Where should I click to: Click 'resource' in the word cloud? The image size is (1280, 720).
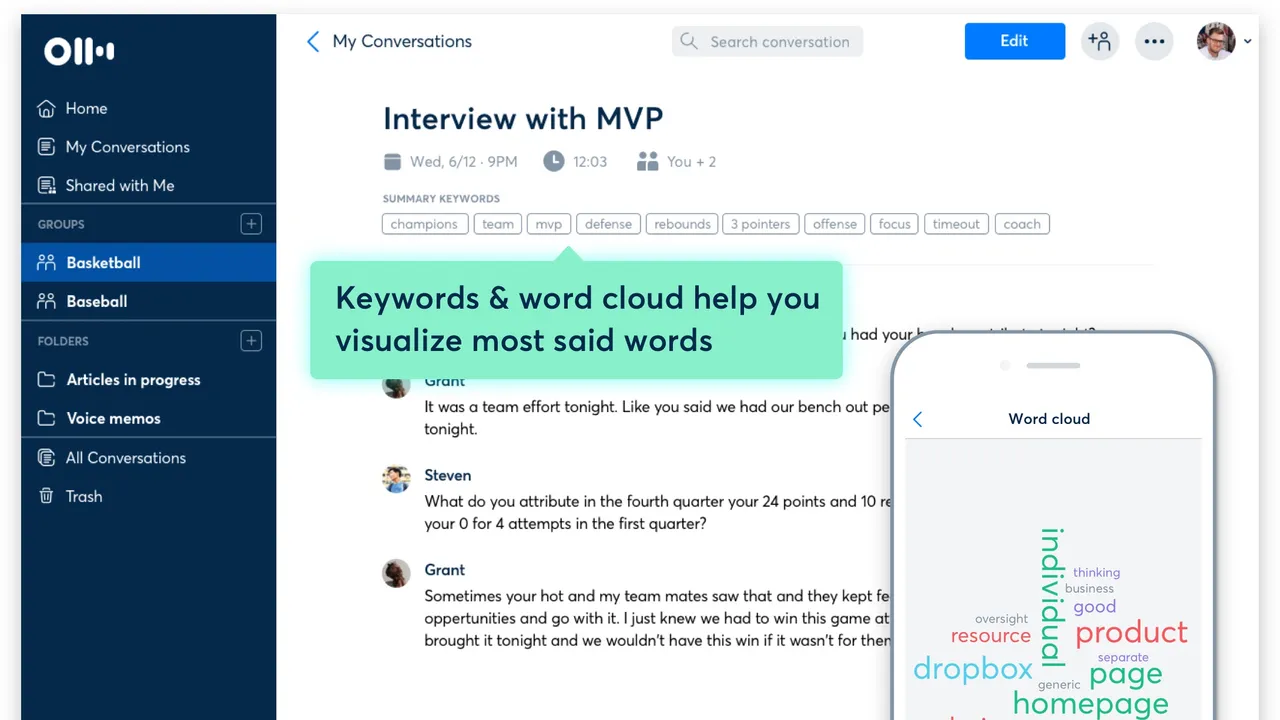[990, 636]
